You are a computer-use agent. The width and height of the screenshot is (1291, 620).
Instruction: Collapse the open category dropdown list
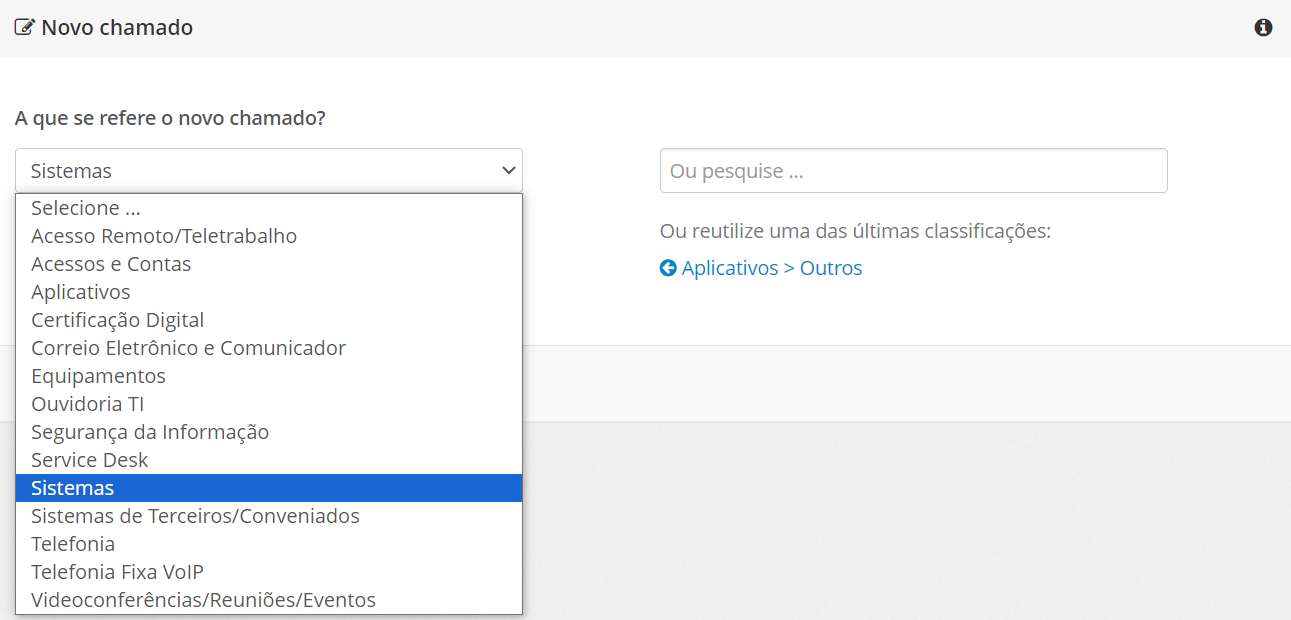point(268,170)
